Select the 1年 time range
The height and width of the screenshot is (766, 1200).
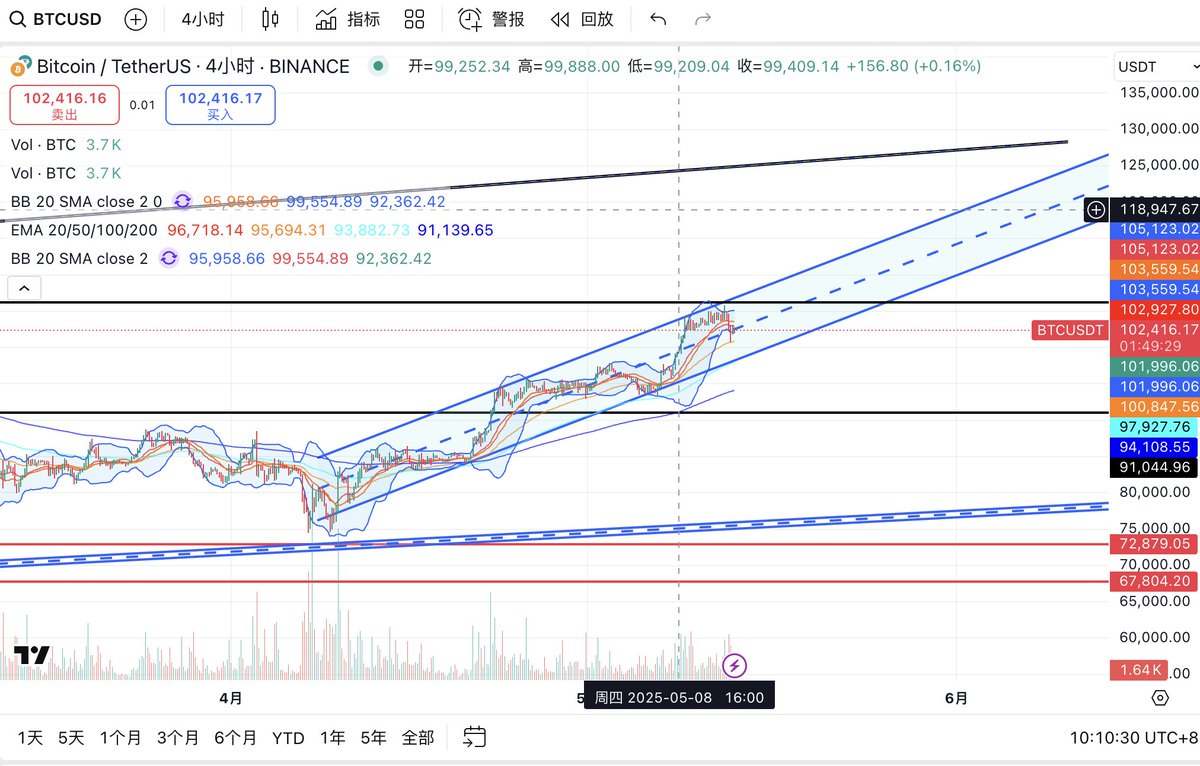(x=332, y=738)
